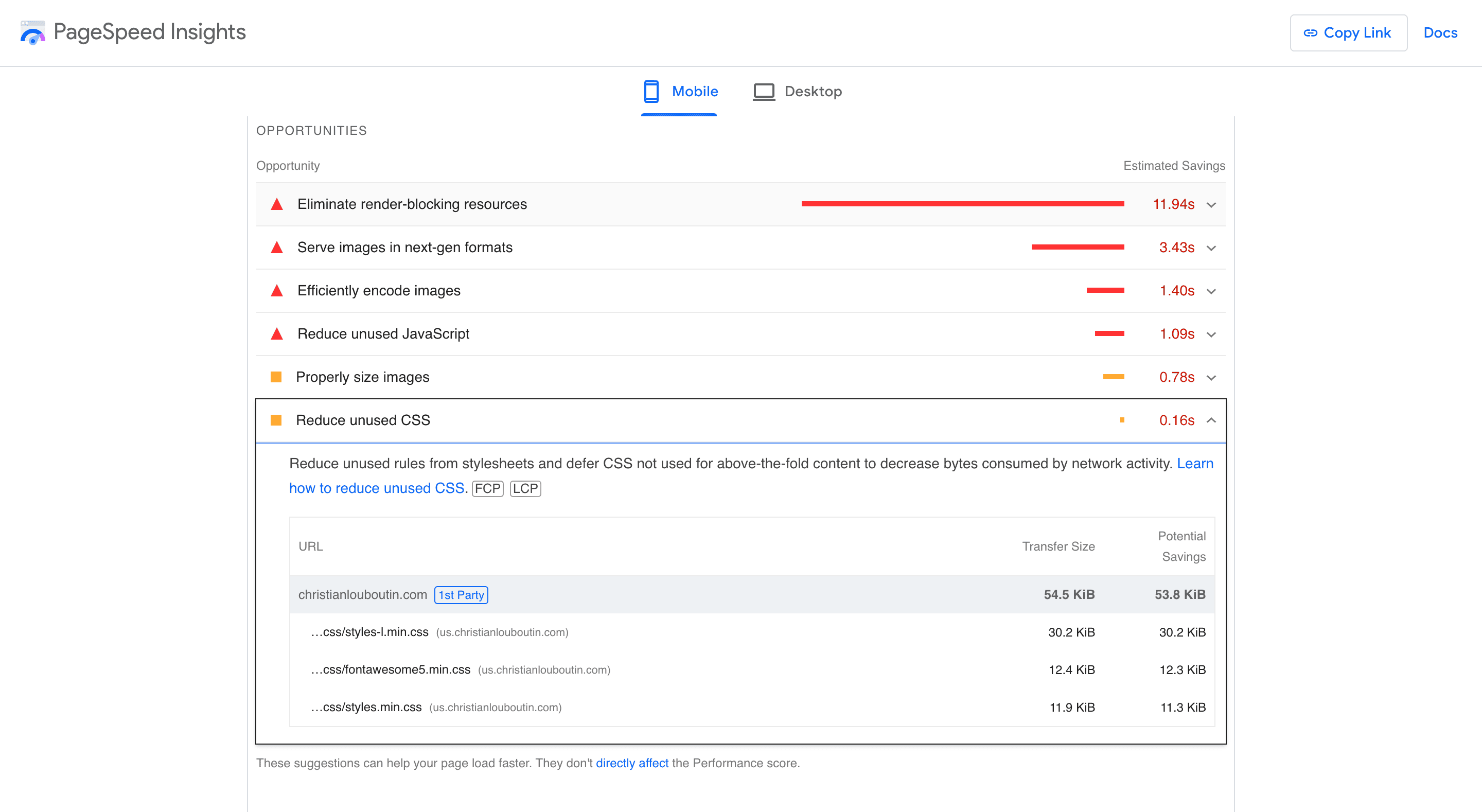Image resolution: width=1482 pixels, height=812 pixels.
Task: Click the Docs menu item
Action: (1440, 33)
